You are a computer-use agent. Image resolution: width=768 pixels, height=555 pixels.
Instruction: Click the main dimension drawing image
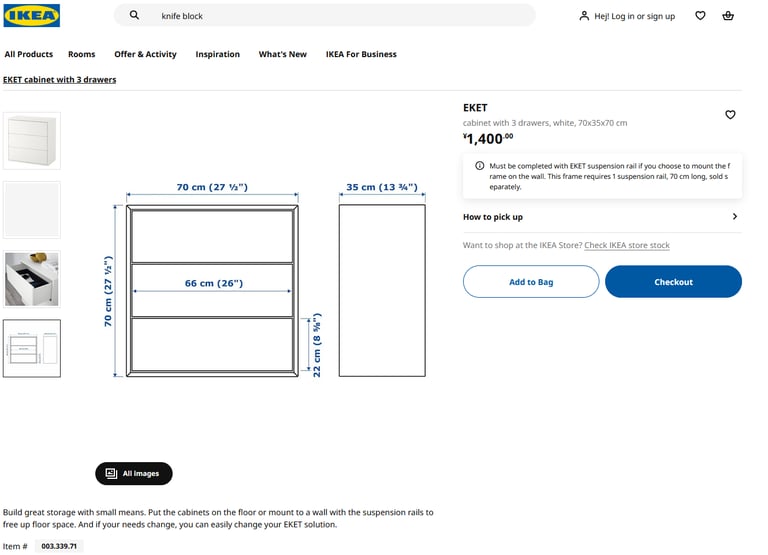(264, 282)
